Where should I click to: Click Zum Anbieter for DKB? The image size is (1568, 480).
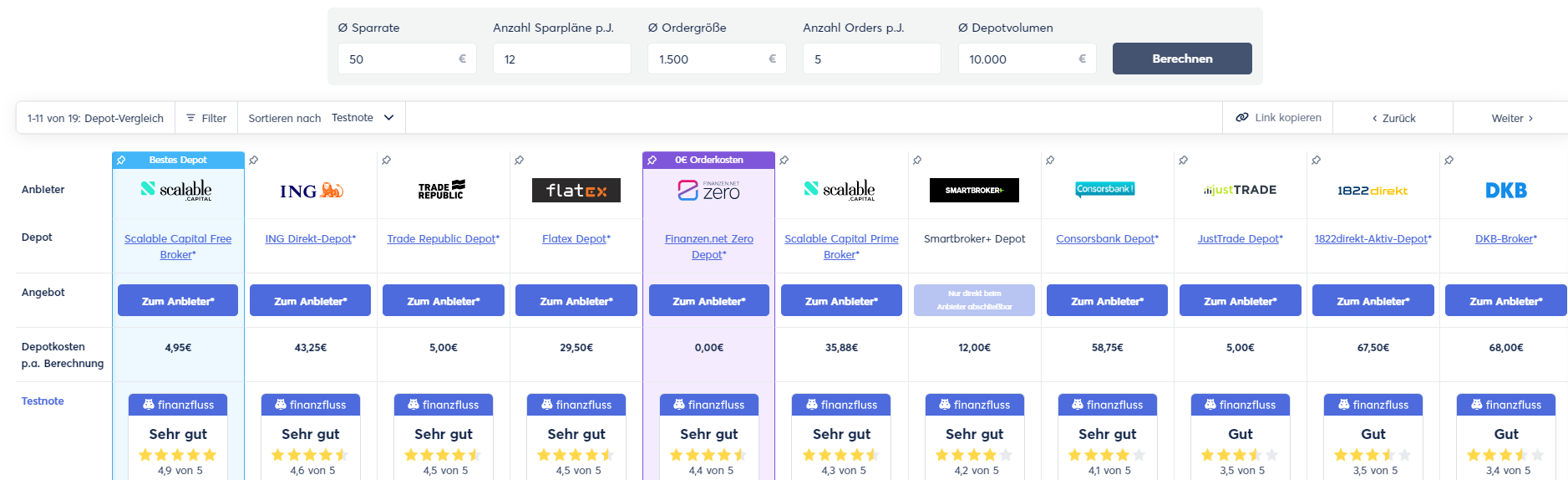click(1506, 300)
